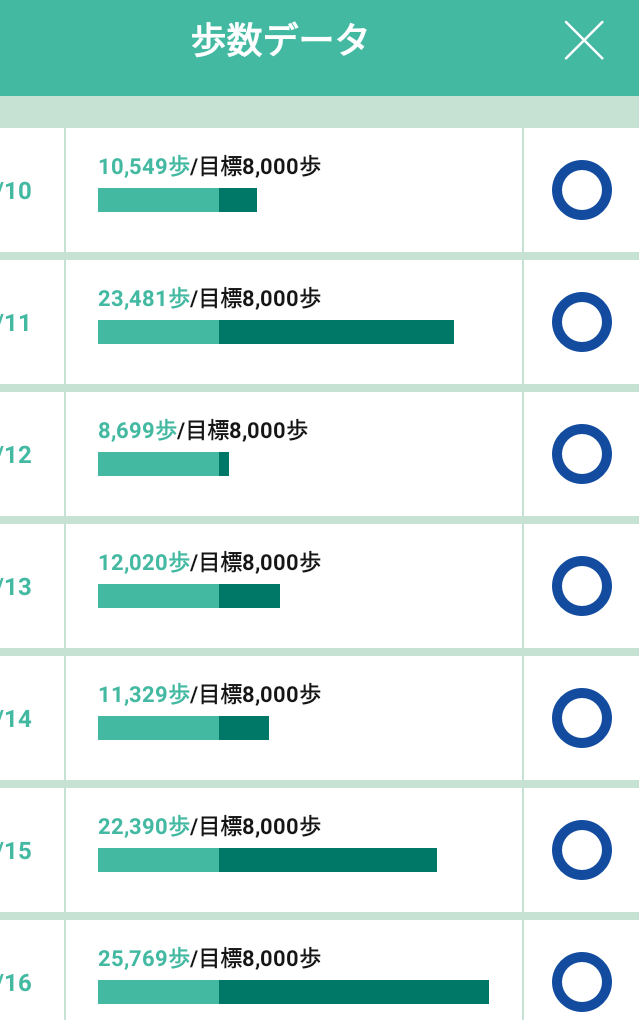Viewport: 639px width, 1020px height.
Task: Tap the blue circle for date /12
Action: (582, 454)
